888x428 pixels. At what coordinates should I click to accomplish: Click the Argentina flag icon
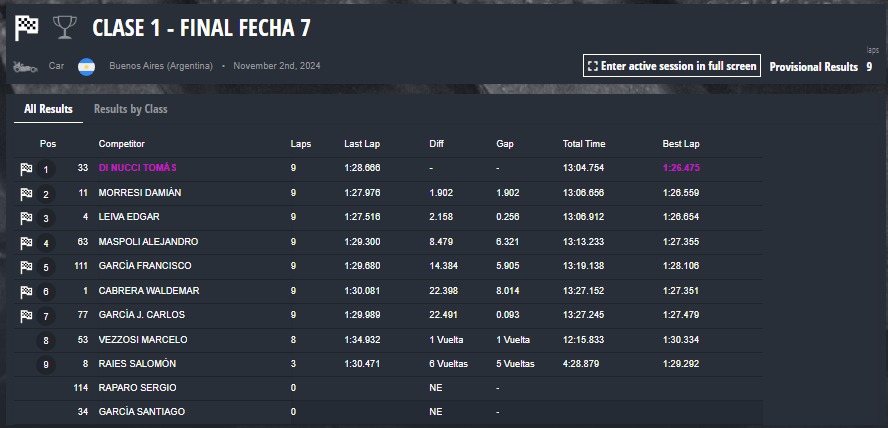(x=86, y=66)
